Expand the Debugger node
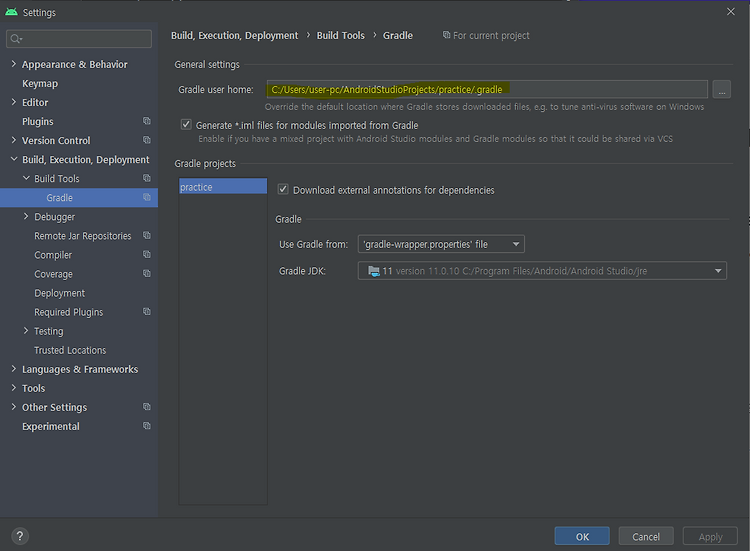This screenshot has height=551, width=750. [26, 216]
